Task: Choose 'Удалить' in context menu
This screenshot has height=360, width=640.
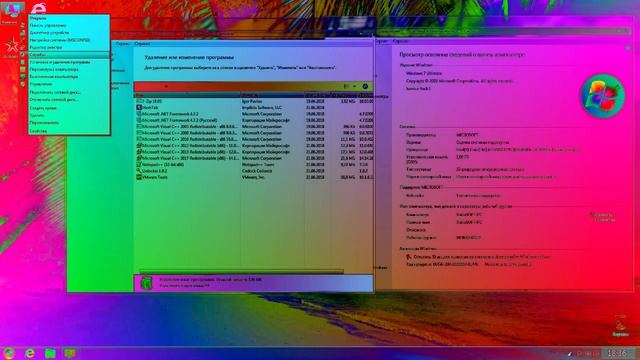Action: [69, 116]
